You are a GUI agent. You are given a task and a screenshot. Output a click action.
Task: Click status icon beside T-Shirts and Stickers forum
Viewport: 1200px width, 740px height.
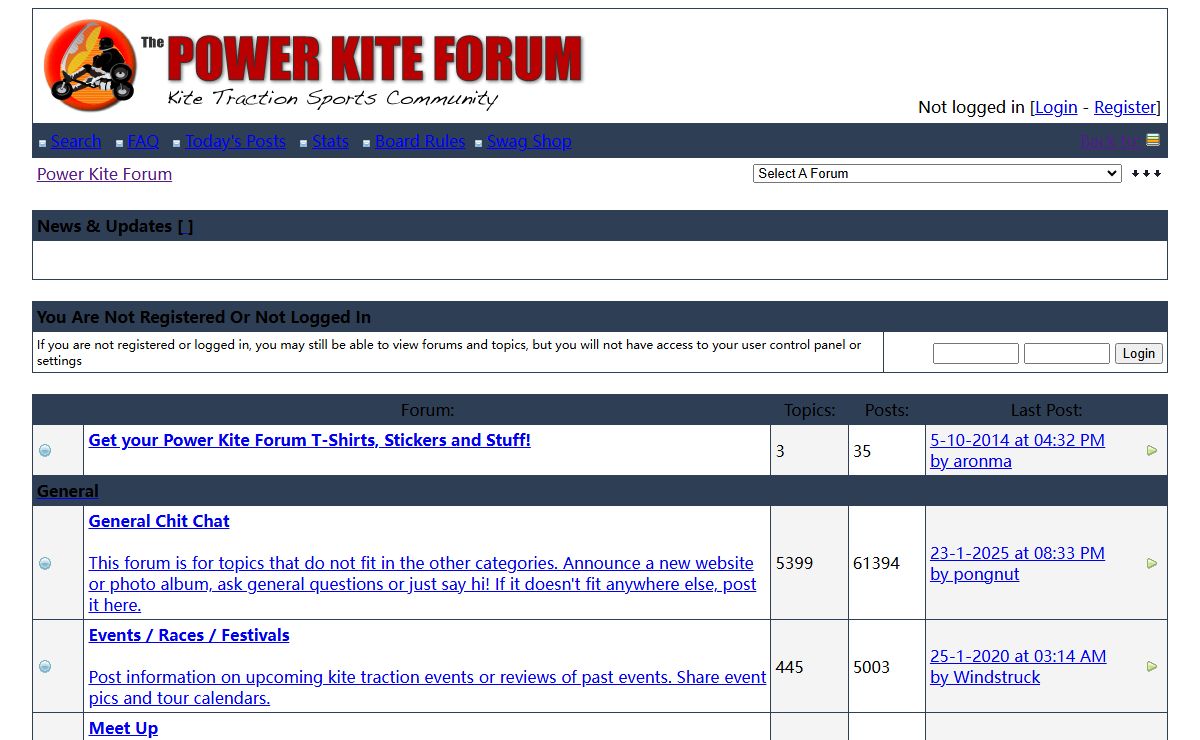45,451
